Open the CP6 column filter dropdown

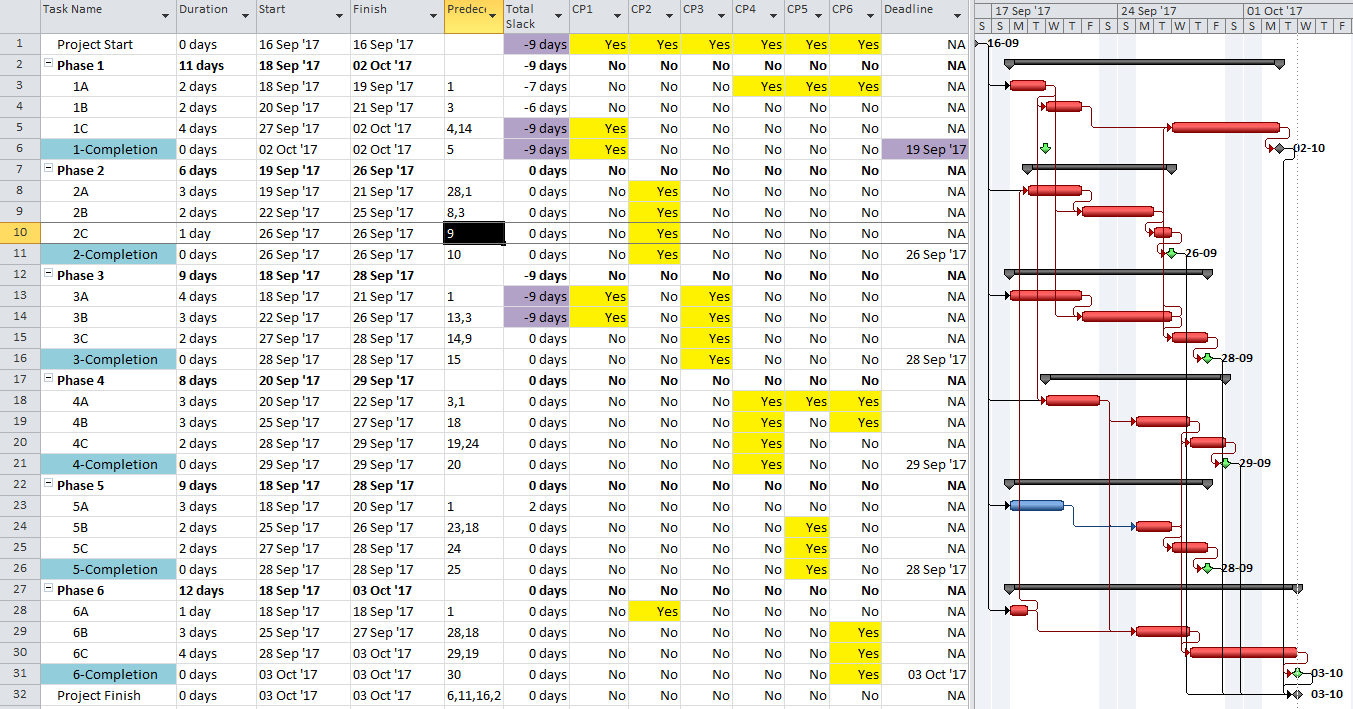[x=870, y=16]
